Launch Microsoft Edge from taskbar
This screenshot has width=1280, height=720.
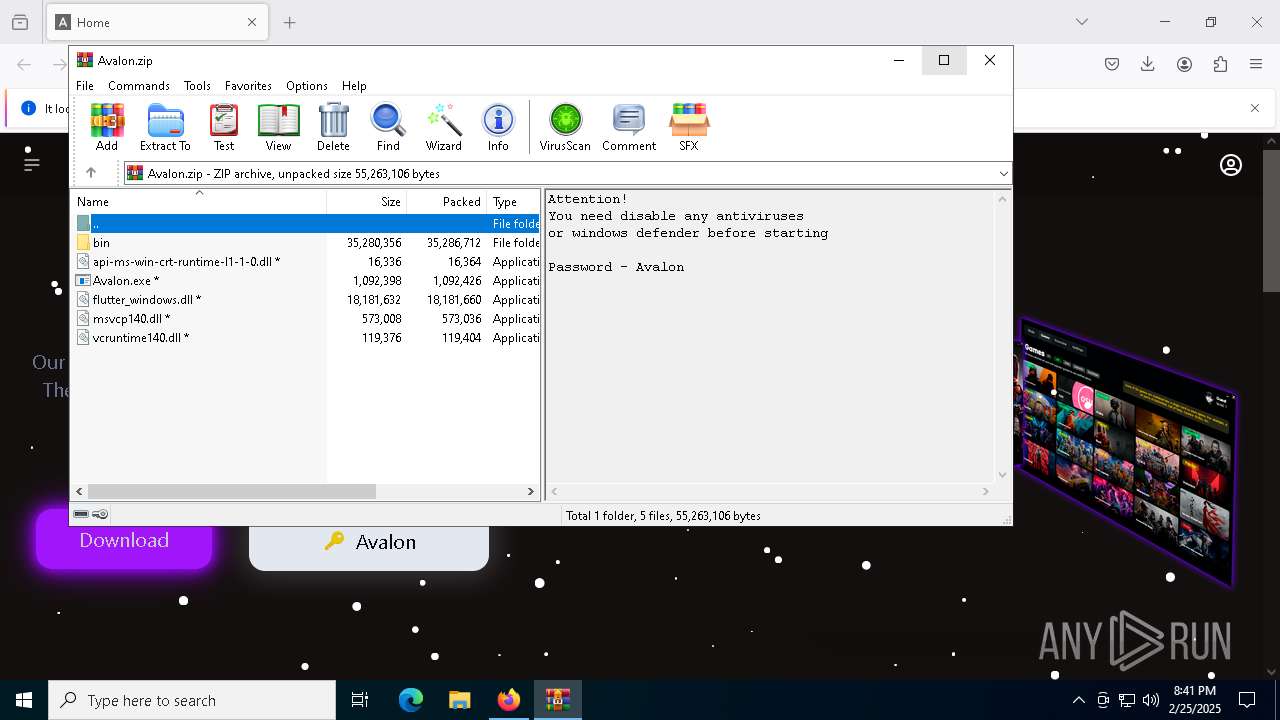(411, 700)
